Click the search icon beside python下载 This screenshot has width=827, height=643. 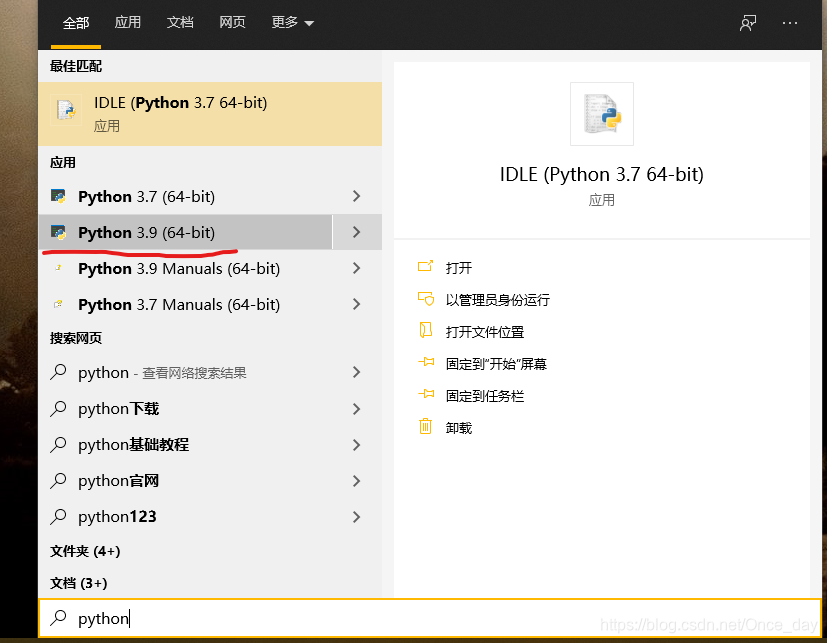58,408
